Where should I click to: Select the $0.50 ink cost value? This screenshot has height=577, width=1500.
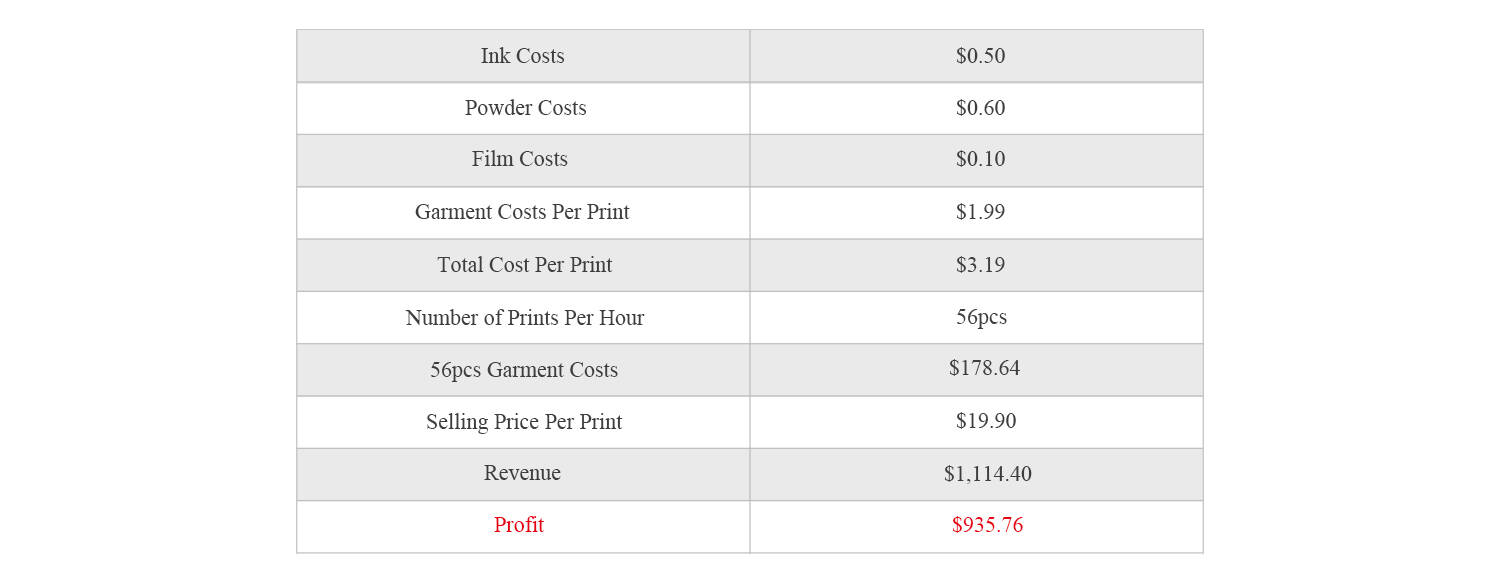click(x=980, y=56)
